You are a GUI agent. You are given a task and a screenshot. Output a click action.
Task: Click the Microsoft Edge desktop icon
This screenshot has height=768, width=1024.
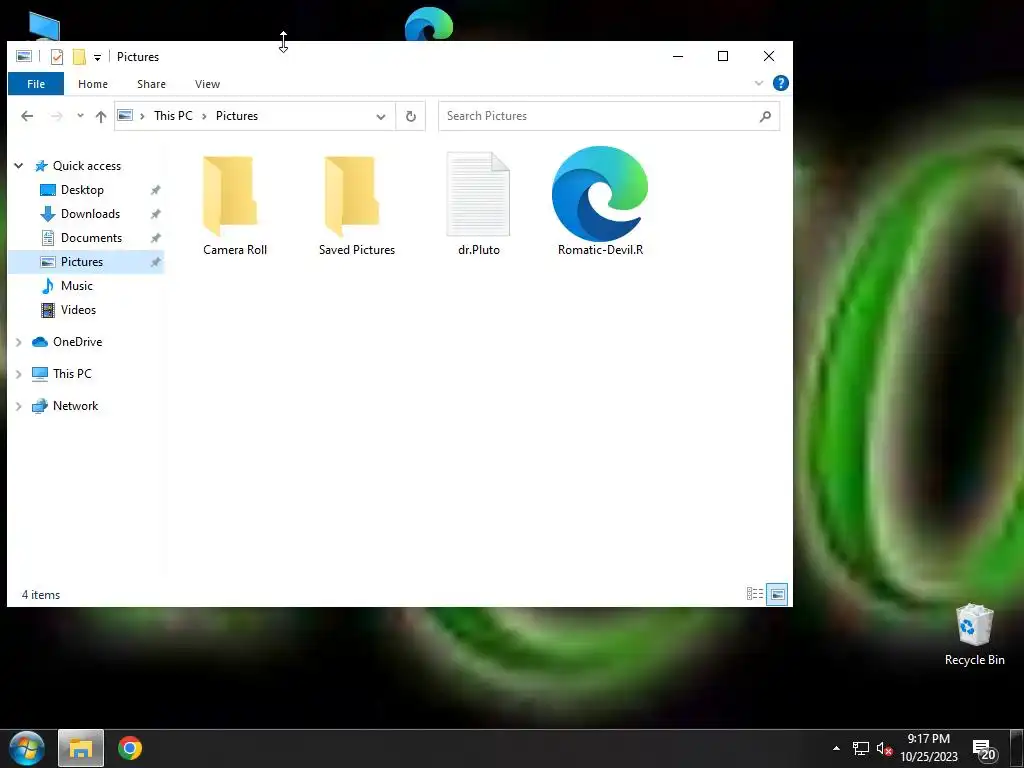click(x=428, y=24)
